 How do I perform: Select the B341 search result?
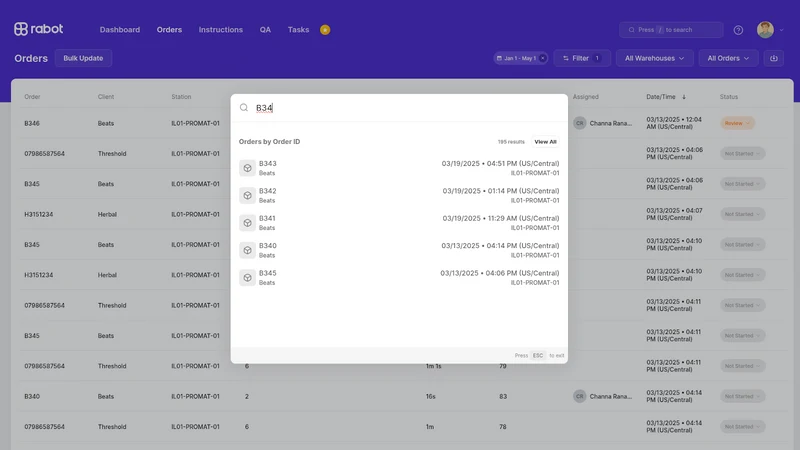coord(399,223)
